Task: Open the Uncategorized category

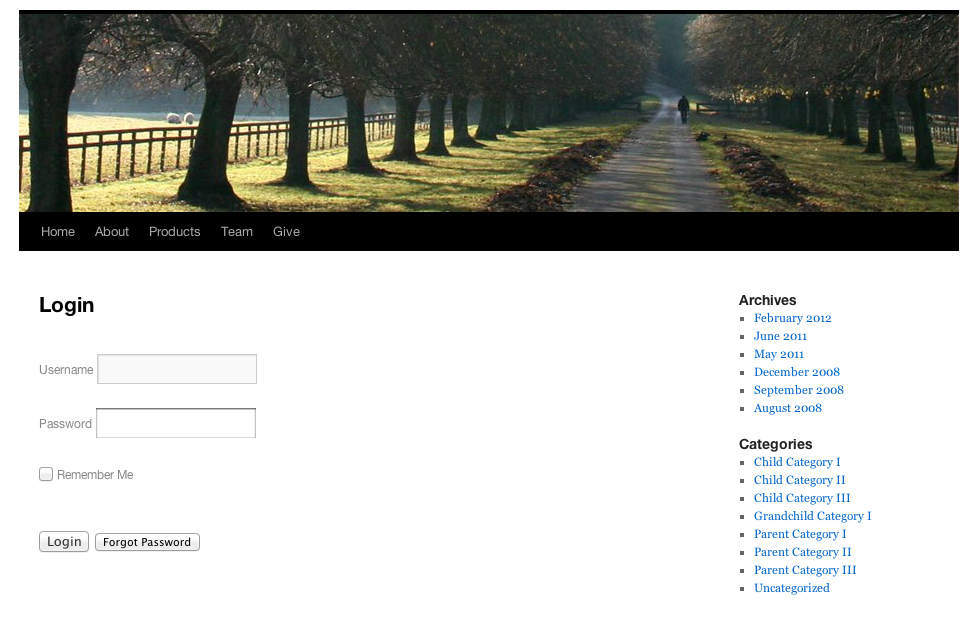Action: (x=791, y=587)
